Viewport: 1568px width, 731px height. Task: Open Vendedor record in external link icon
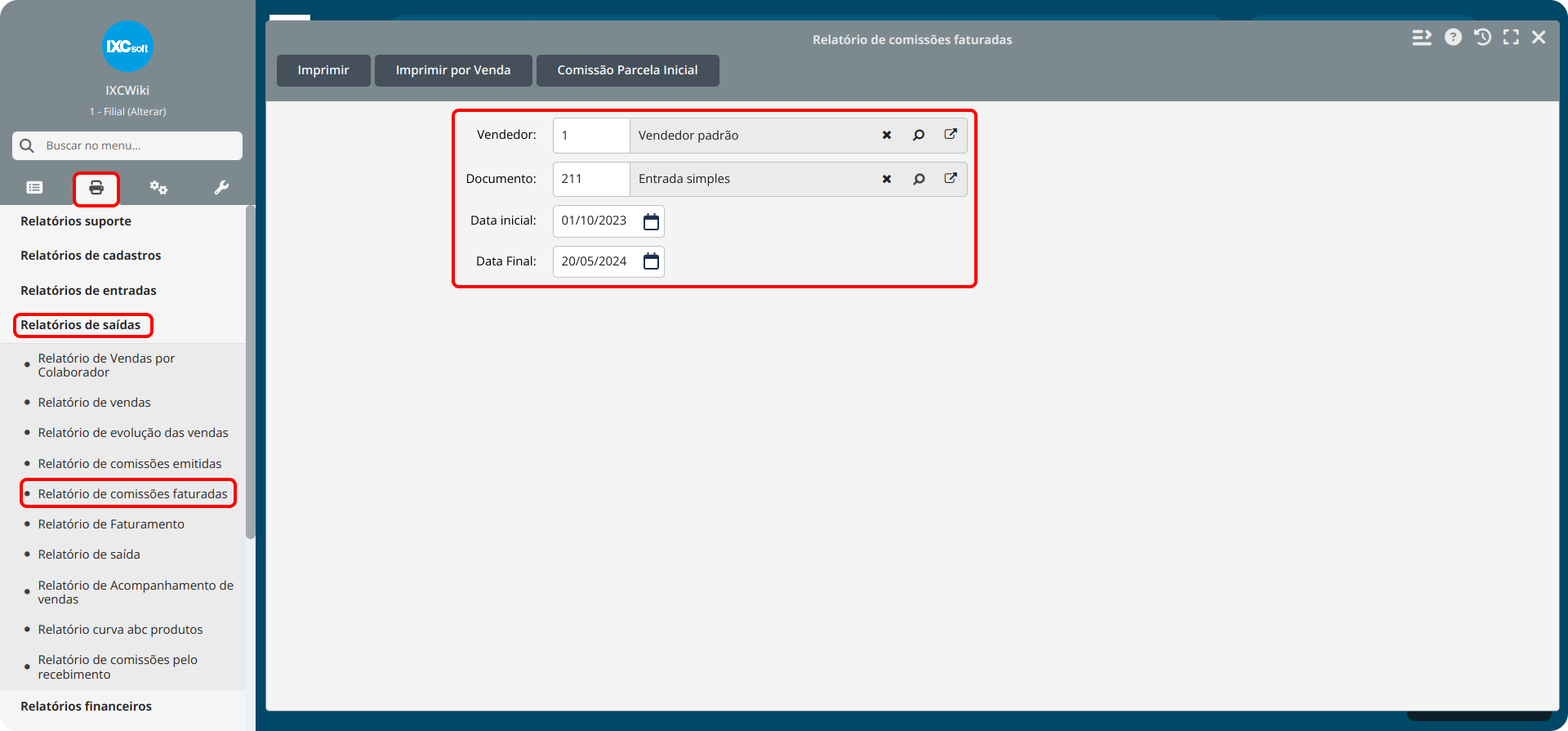tap(951, 135)
